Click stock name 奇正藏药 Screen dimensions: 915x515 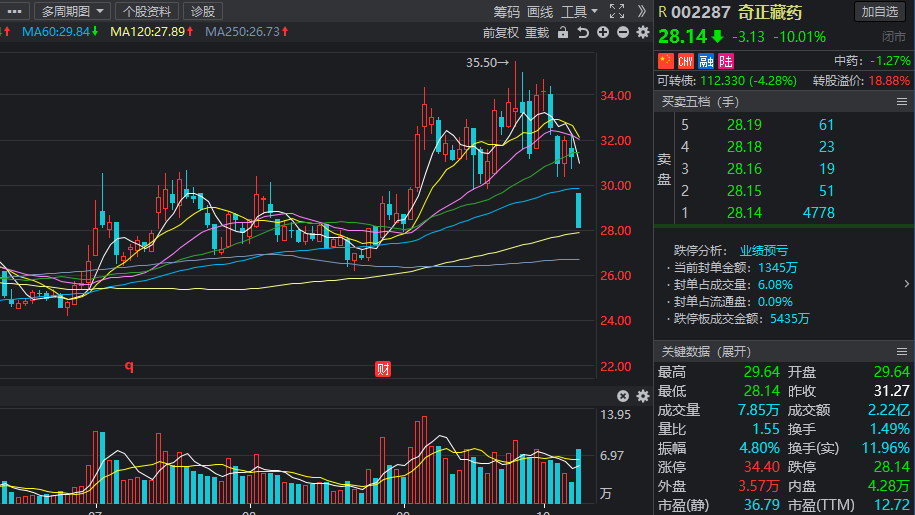pos(770,12)
